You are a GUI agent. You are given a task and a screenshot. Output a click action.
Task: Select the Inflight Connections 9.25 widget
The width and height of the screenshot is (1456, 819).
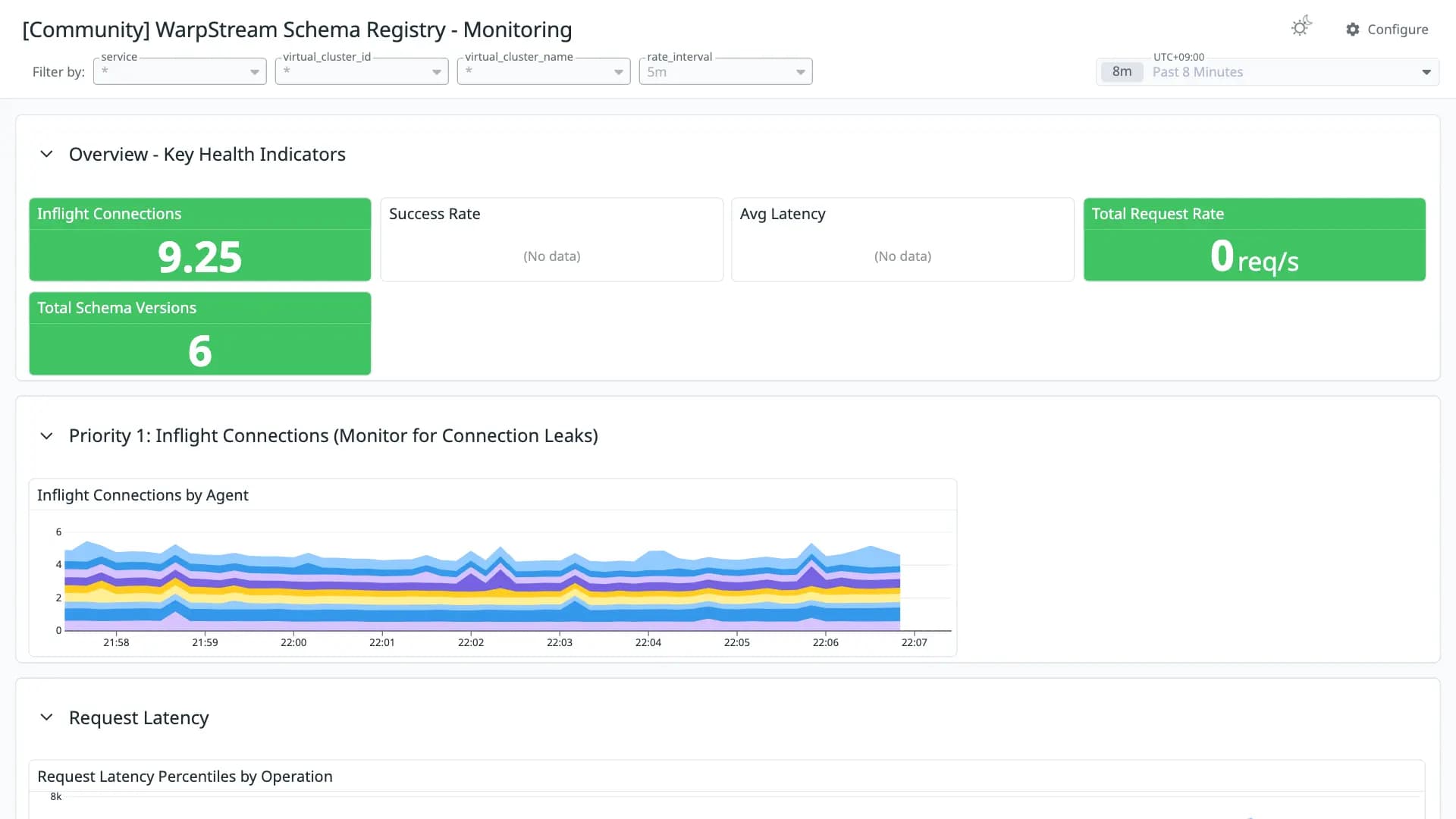pos(200,240)
